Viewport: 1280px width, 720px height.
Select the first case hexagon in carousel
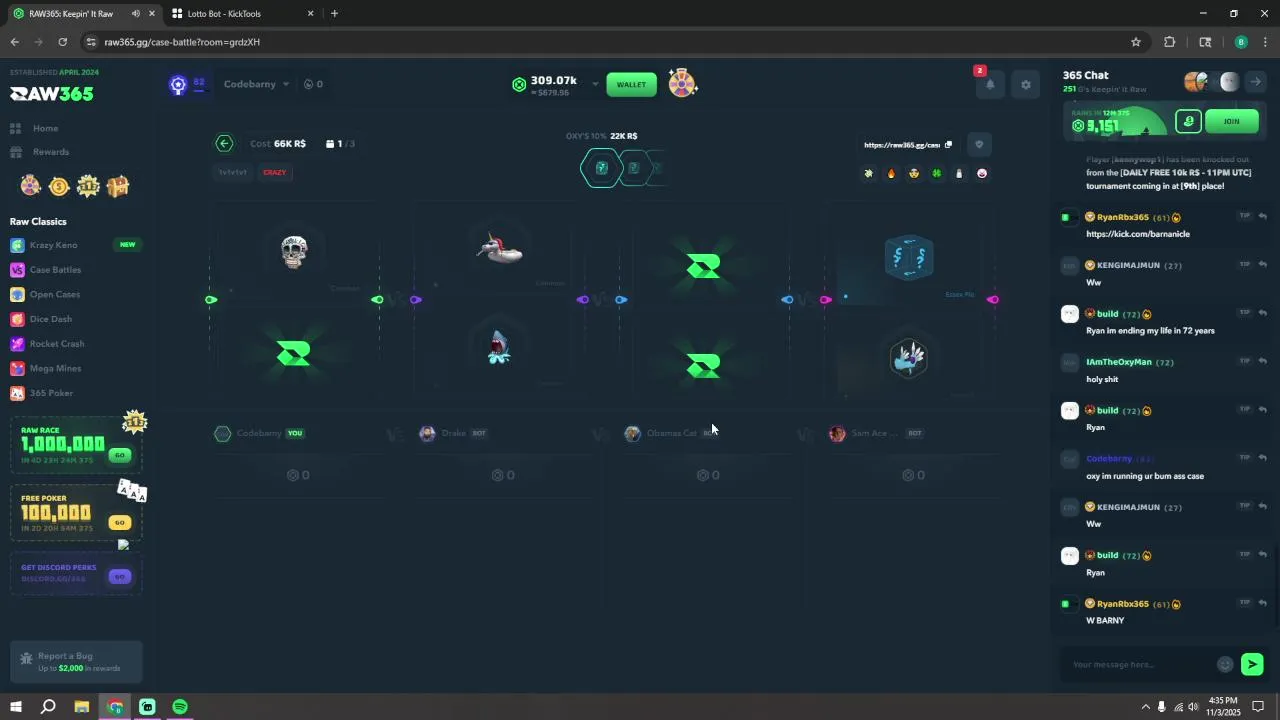tap(602, 168)
